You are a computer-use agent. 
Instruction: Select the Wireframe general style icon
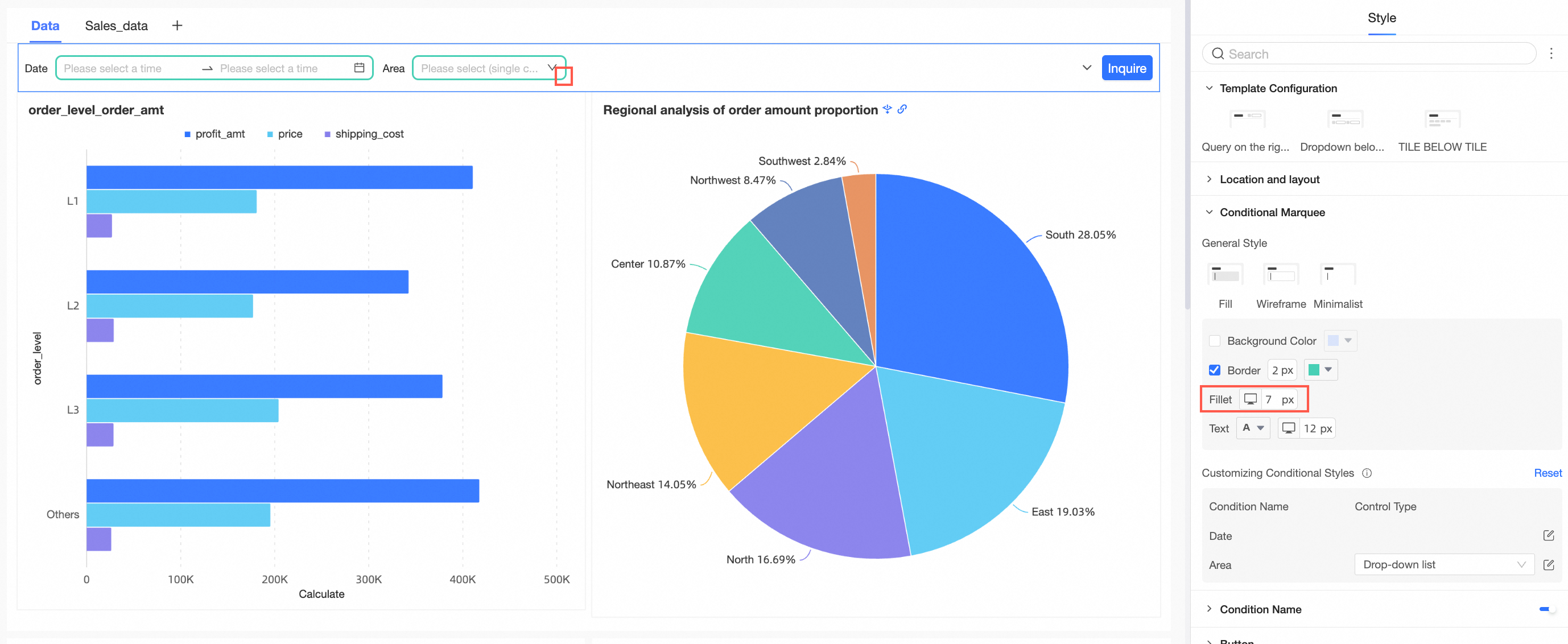point(1280,275)
